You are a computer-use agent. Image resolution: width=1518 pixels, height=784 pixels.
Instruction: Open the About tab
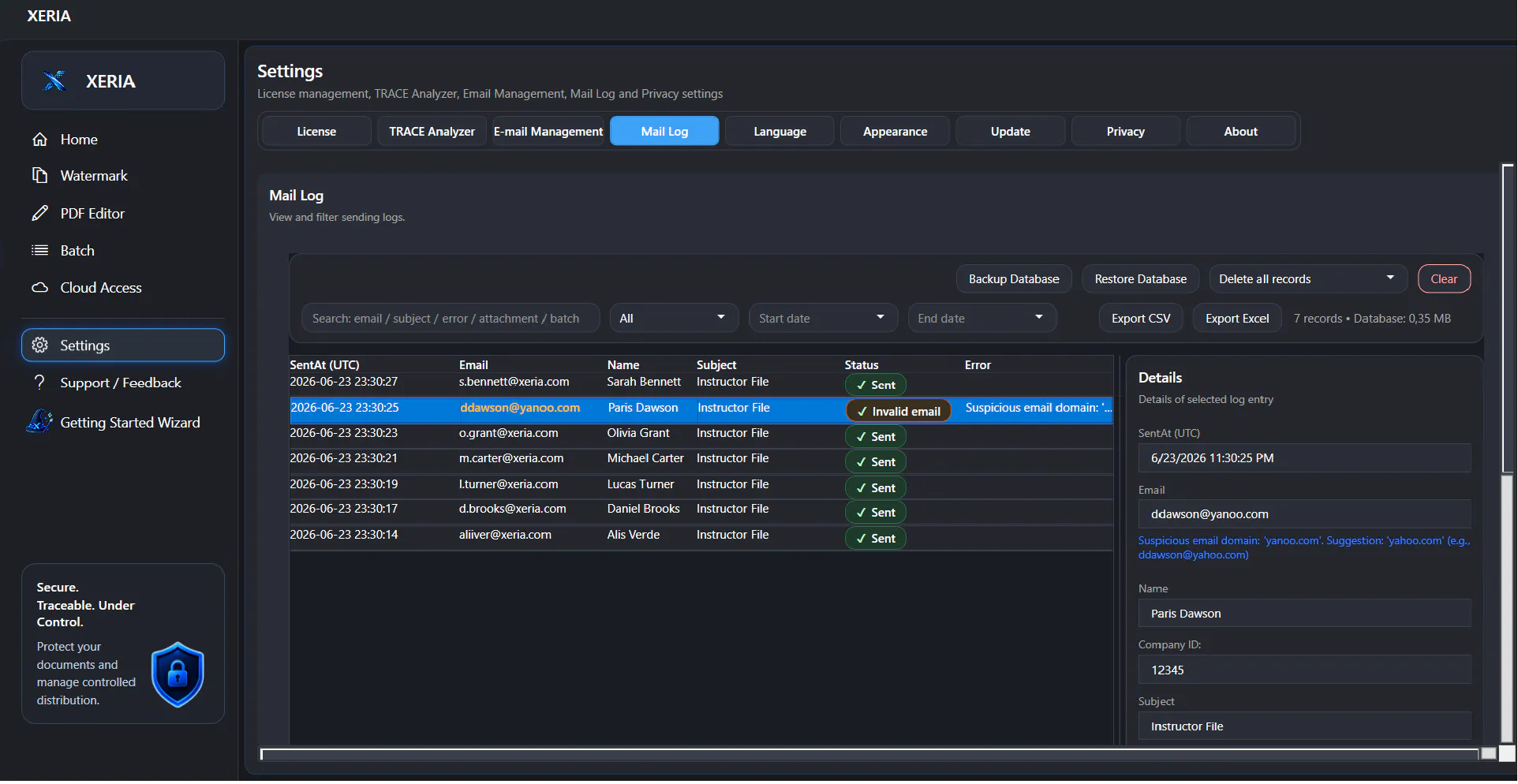click(x=1241, y=131)
